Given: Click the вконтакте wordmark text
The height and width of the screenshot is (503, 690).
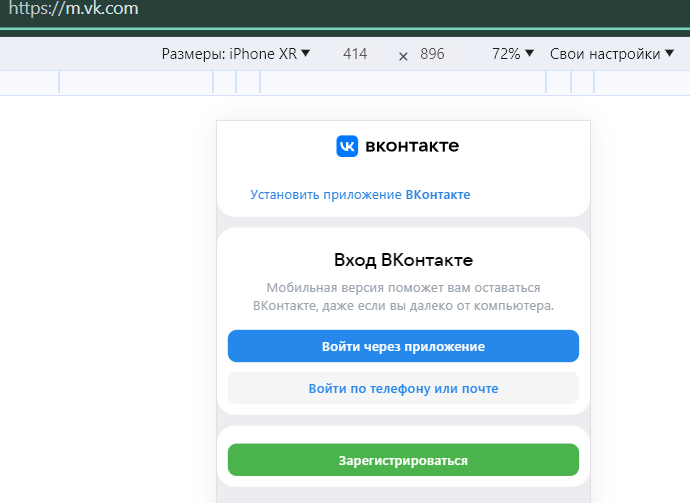Looking at the screenshot, I should [x=412, y=146].
